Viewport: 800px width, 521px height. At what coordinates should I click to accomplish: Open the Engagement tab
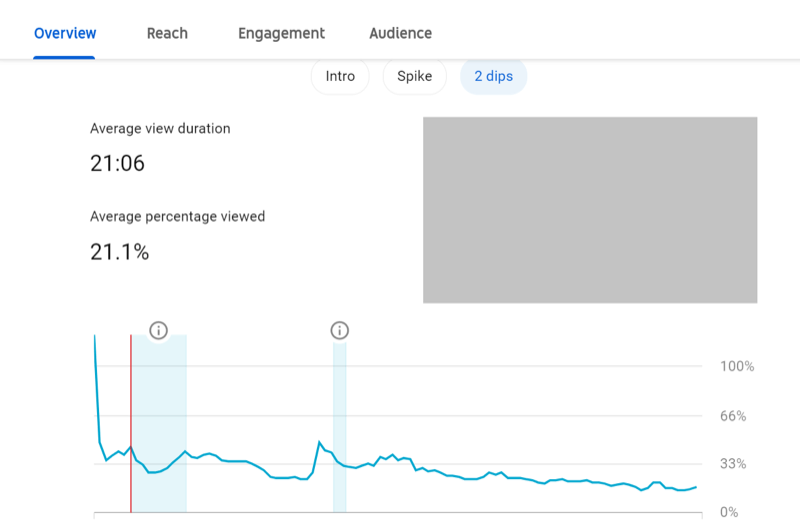coord(281,33)
